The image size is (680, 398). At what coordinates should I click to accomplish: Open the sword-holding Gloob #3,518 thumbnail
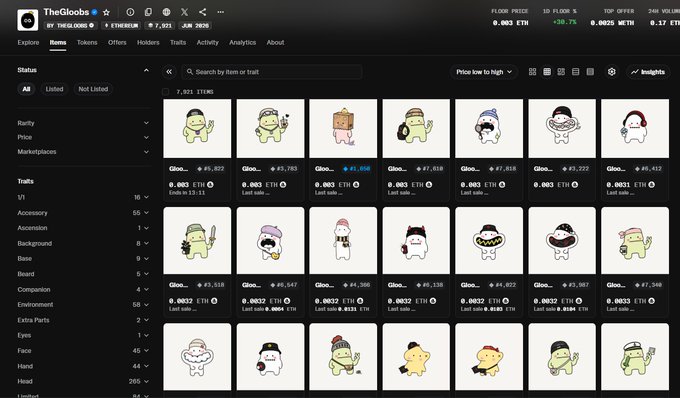pos(197,241)
